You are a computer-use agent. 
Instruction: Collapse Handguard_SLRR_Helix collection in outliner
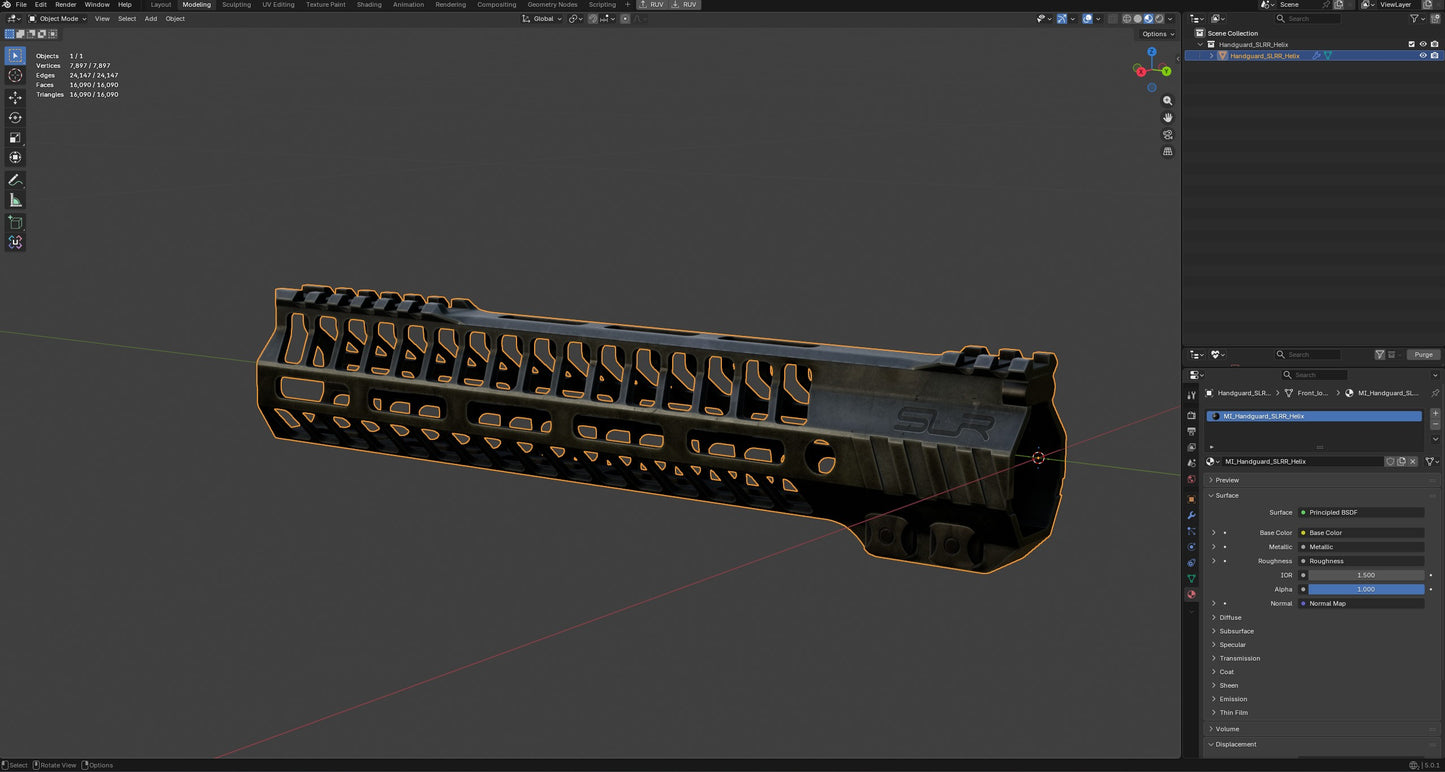(1201, 44)
